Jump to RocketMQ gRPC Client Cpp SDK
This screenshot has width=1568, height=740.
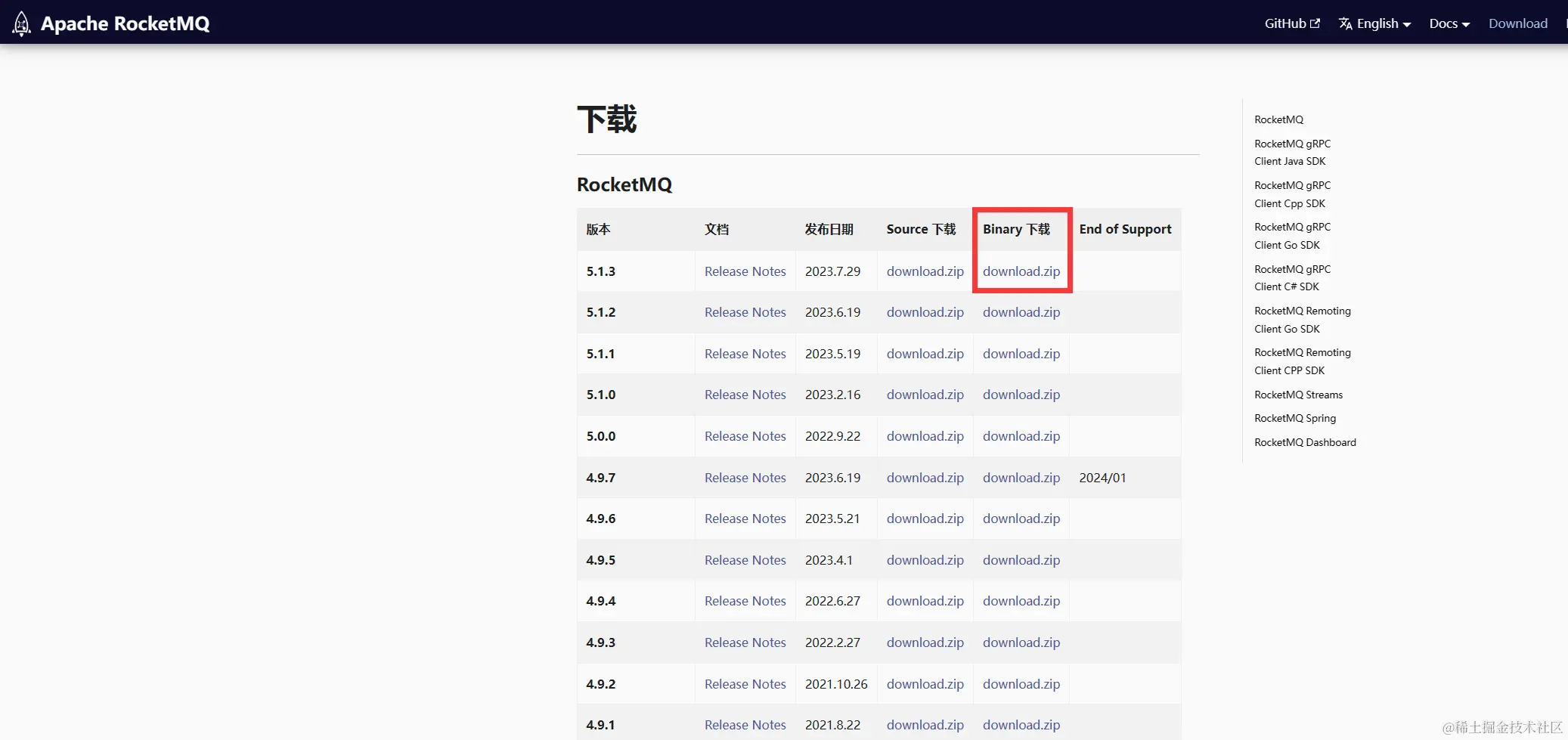pyautogui.click(x=1293, y=194)
